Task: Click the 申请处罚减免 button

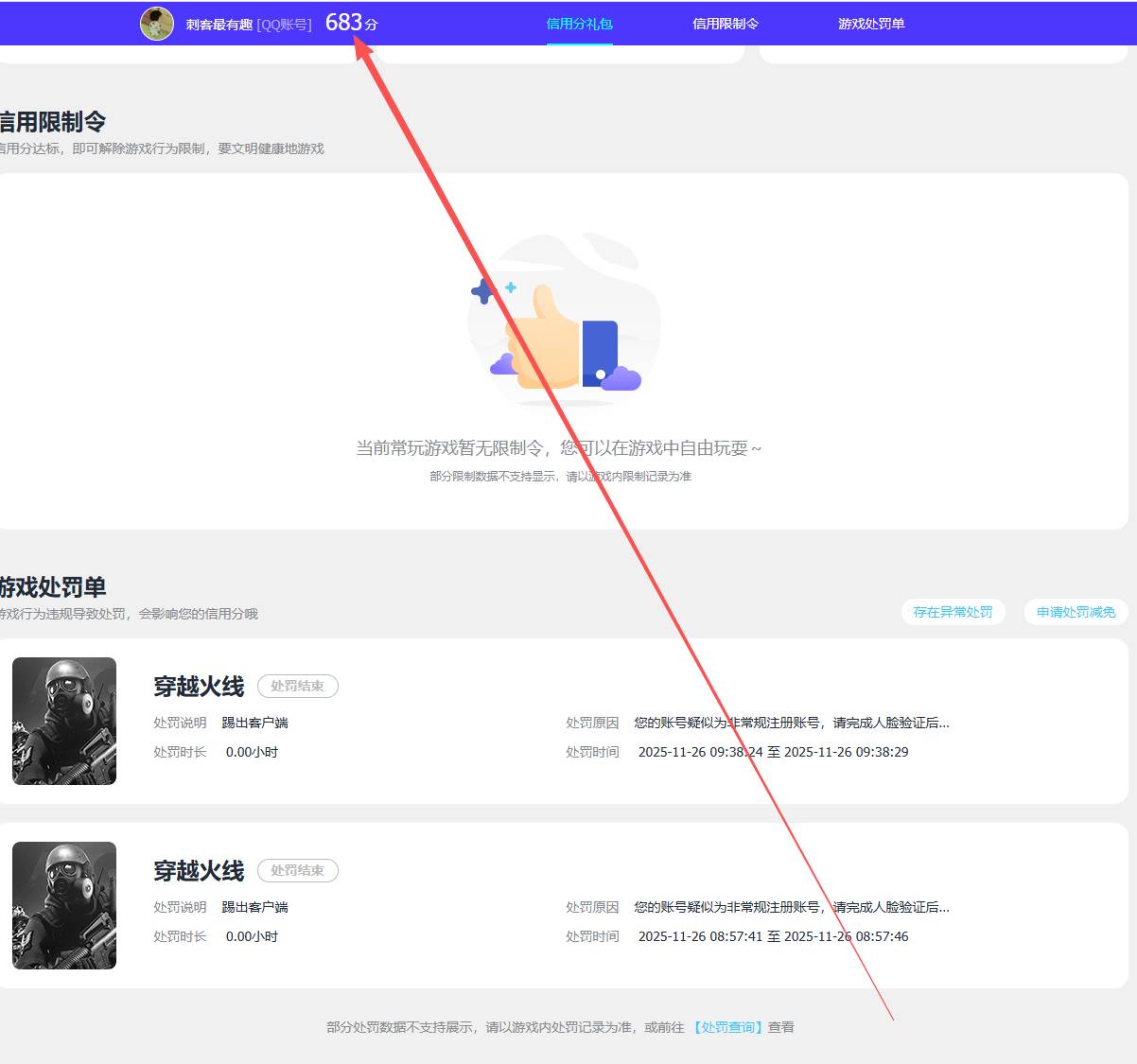Action: pyautogui.click(x=1076, y=612)
